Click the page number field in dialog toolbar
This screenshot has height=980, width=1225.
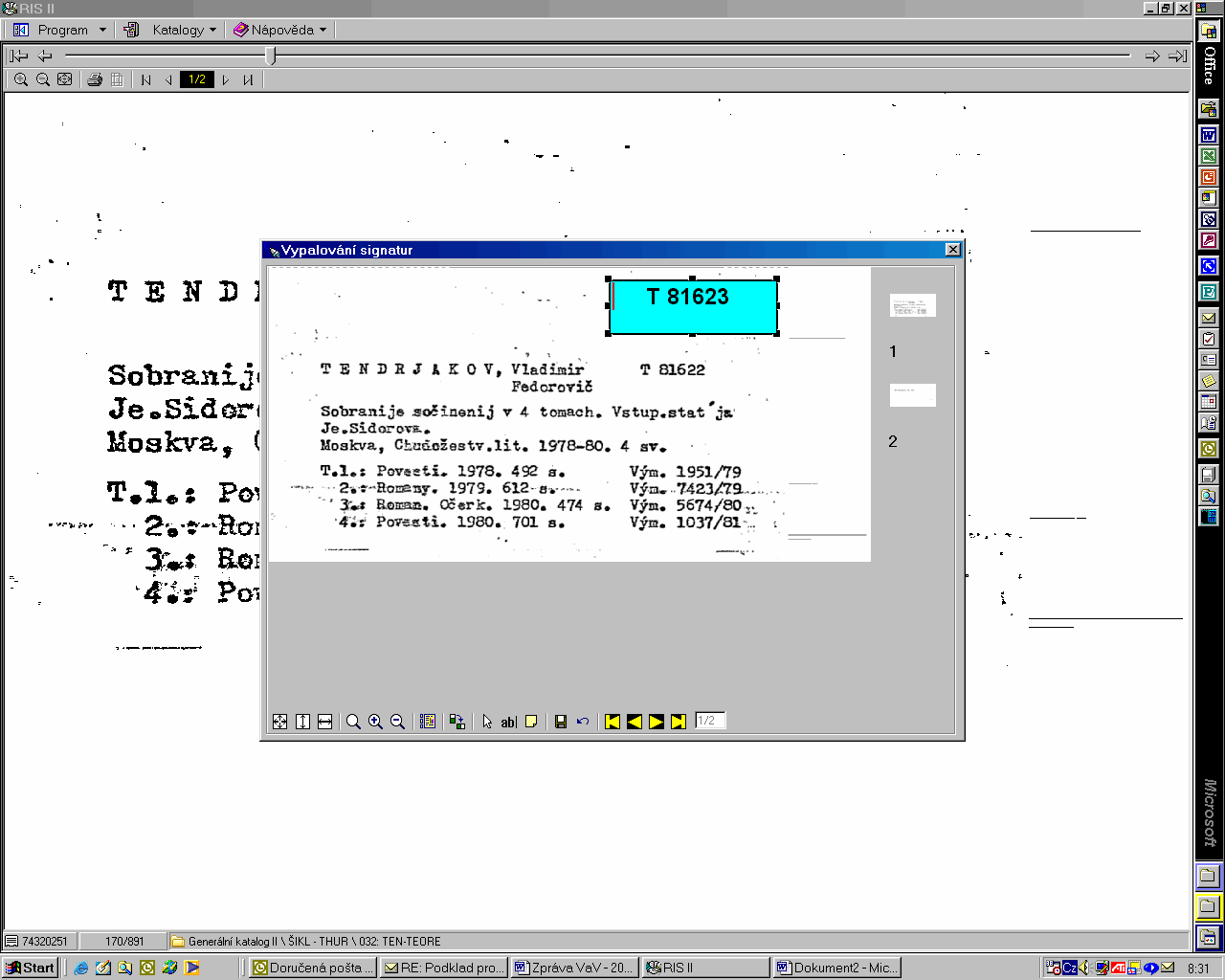click(x=709, y=721)
